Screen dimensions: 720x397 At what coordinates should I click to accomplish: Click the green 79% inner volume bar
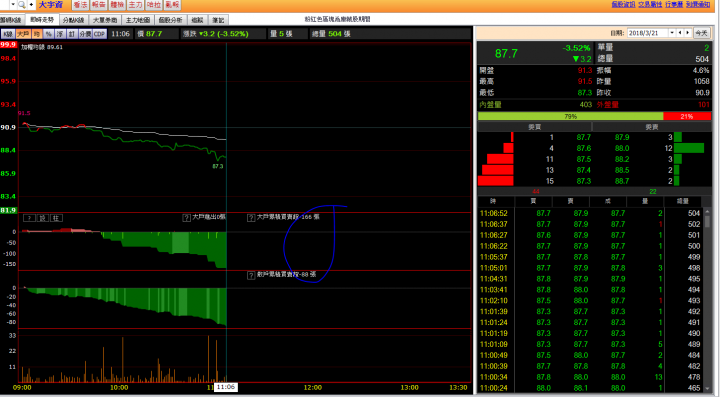[570, 117]
